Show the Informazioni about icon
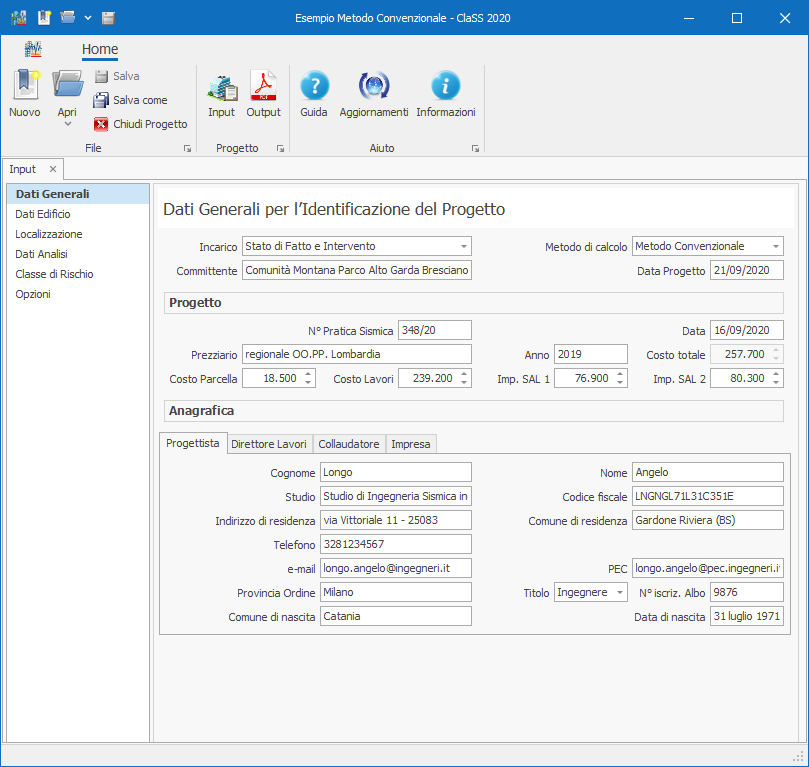This screenshot has height=767, width=809. pos(445,87)
